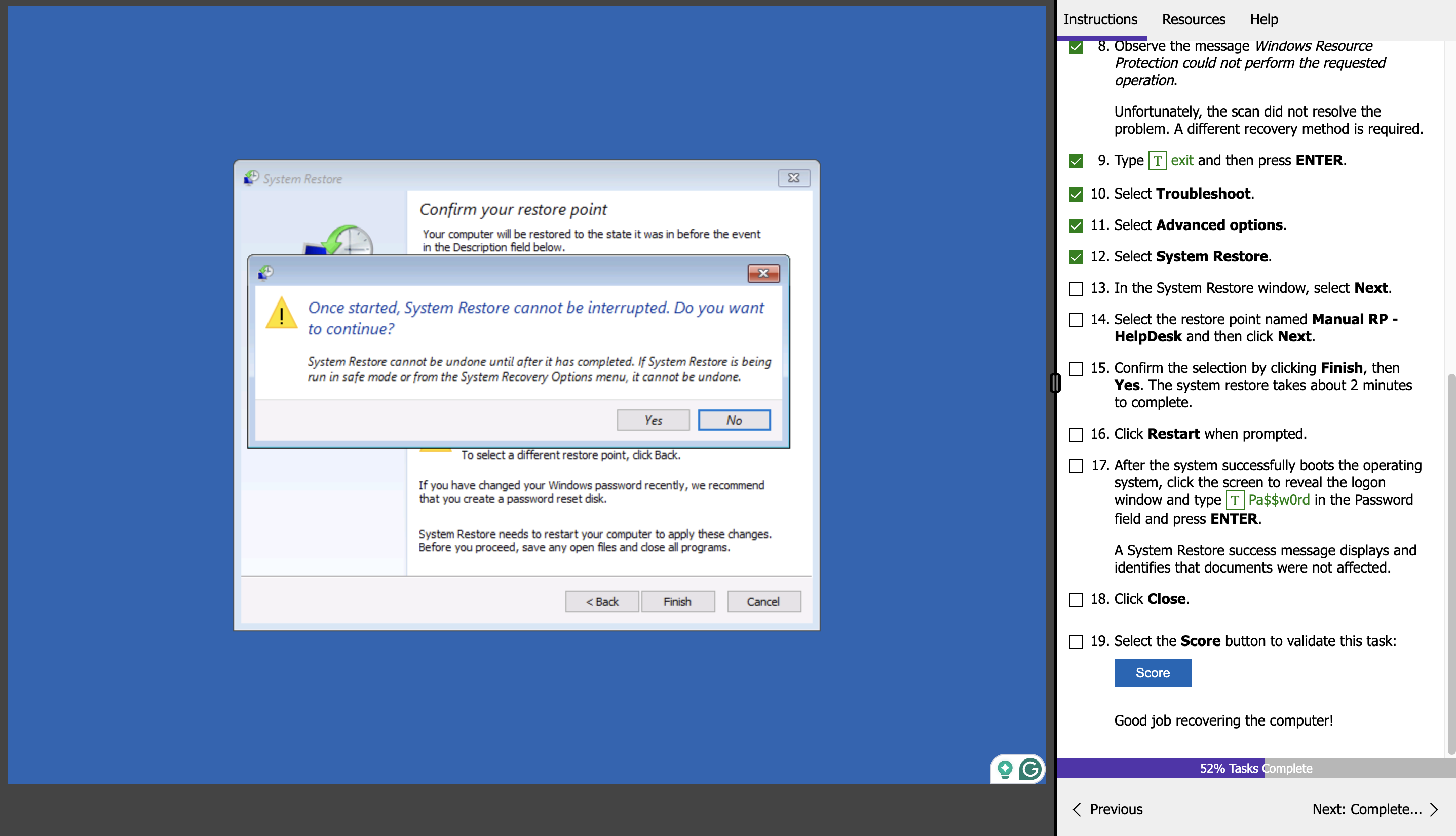
Task: Check step 17 After the system boots checkbox
Action: [1076, 466]
